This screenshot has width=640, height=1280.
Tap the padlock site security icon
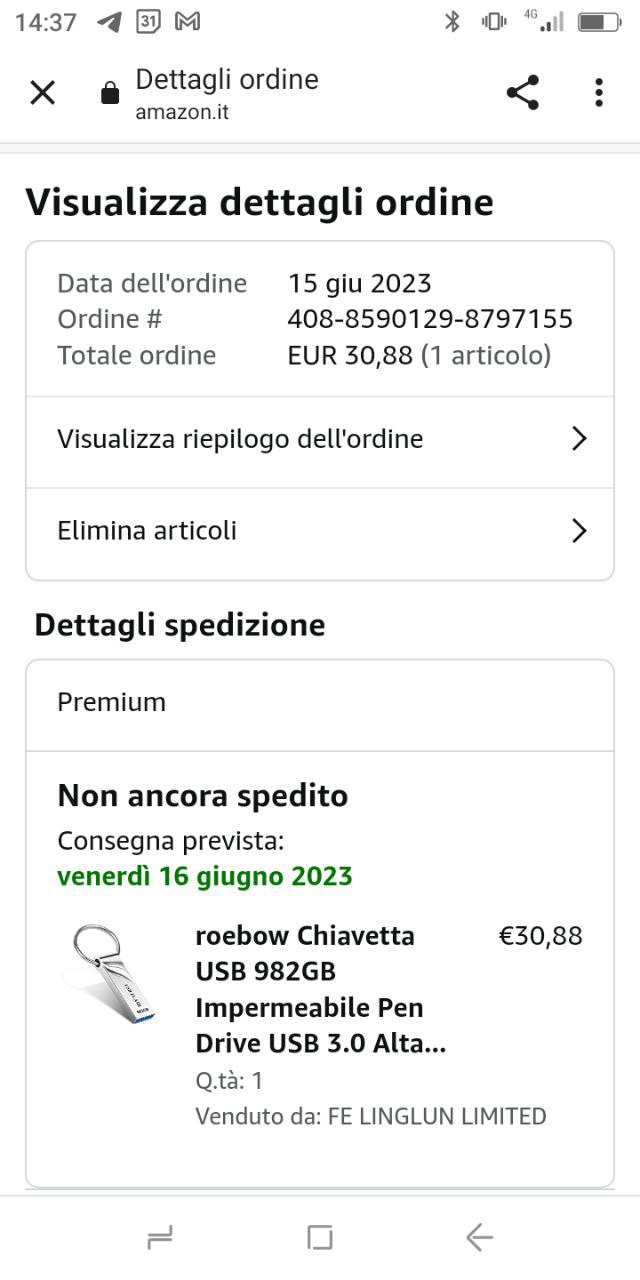110,94
